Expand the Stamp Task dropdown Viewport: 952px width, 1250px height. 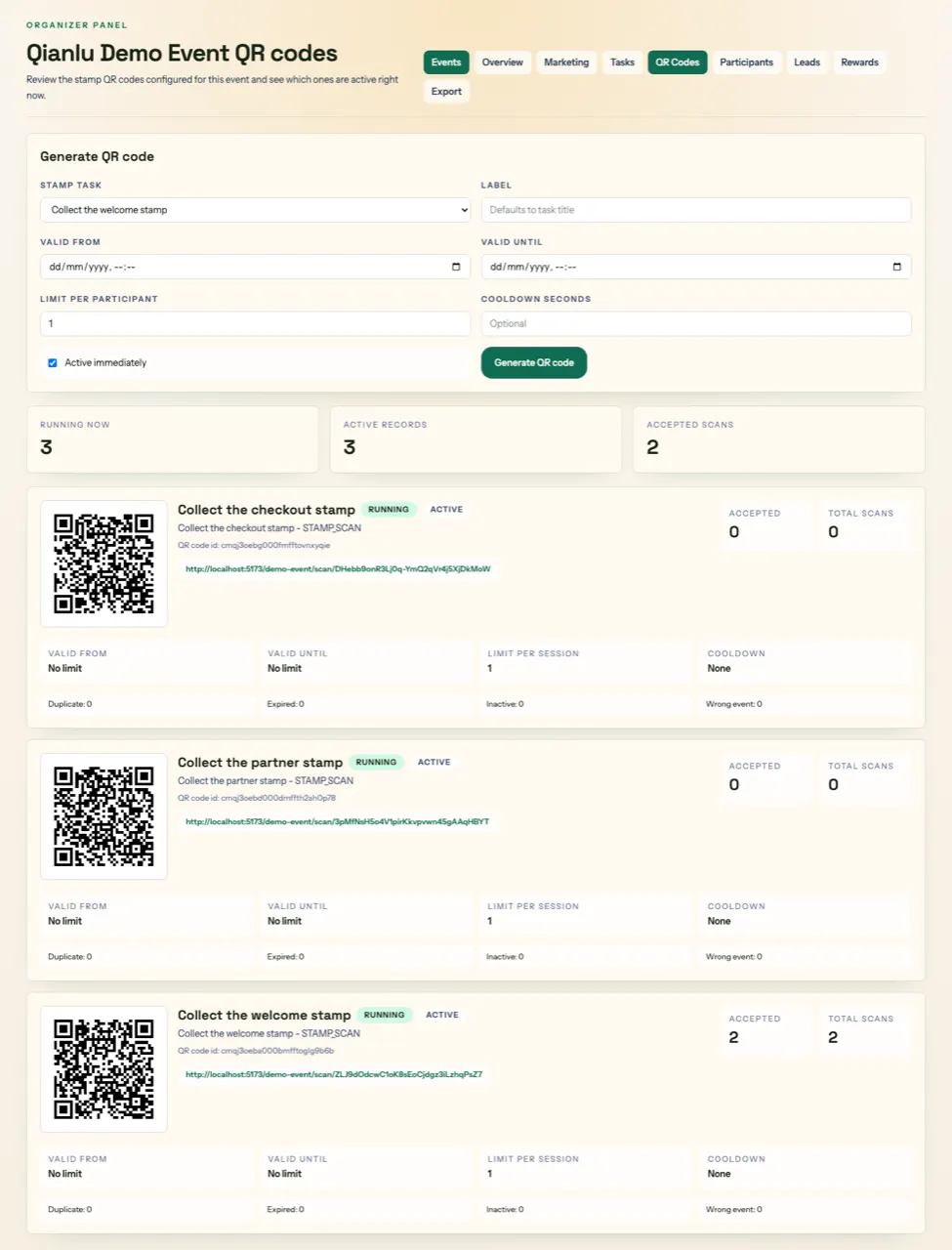[255, 210]
